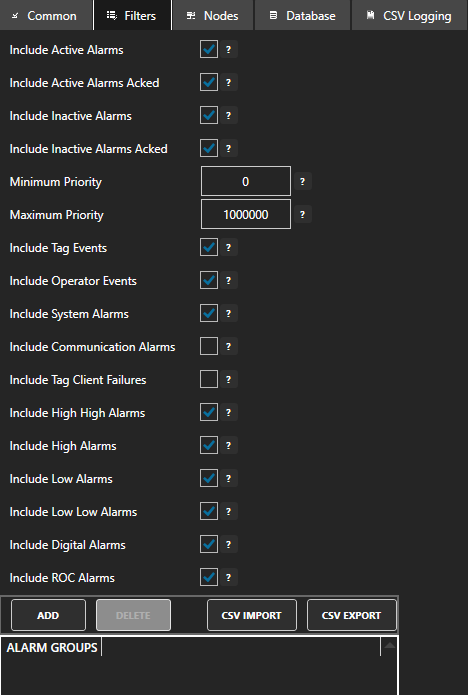Uncheck Include Active Alarms checkbox
The width and height of the screenshot is (468, 695).
(x=209, y=49)
